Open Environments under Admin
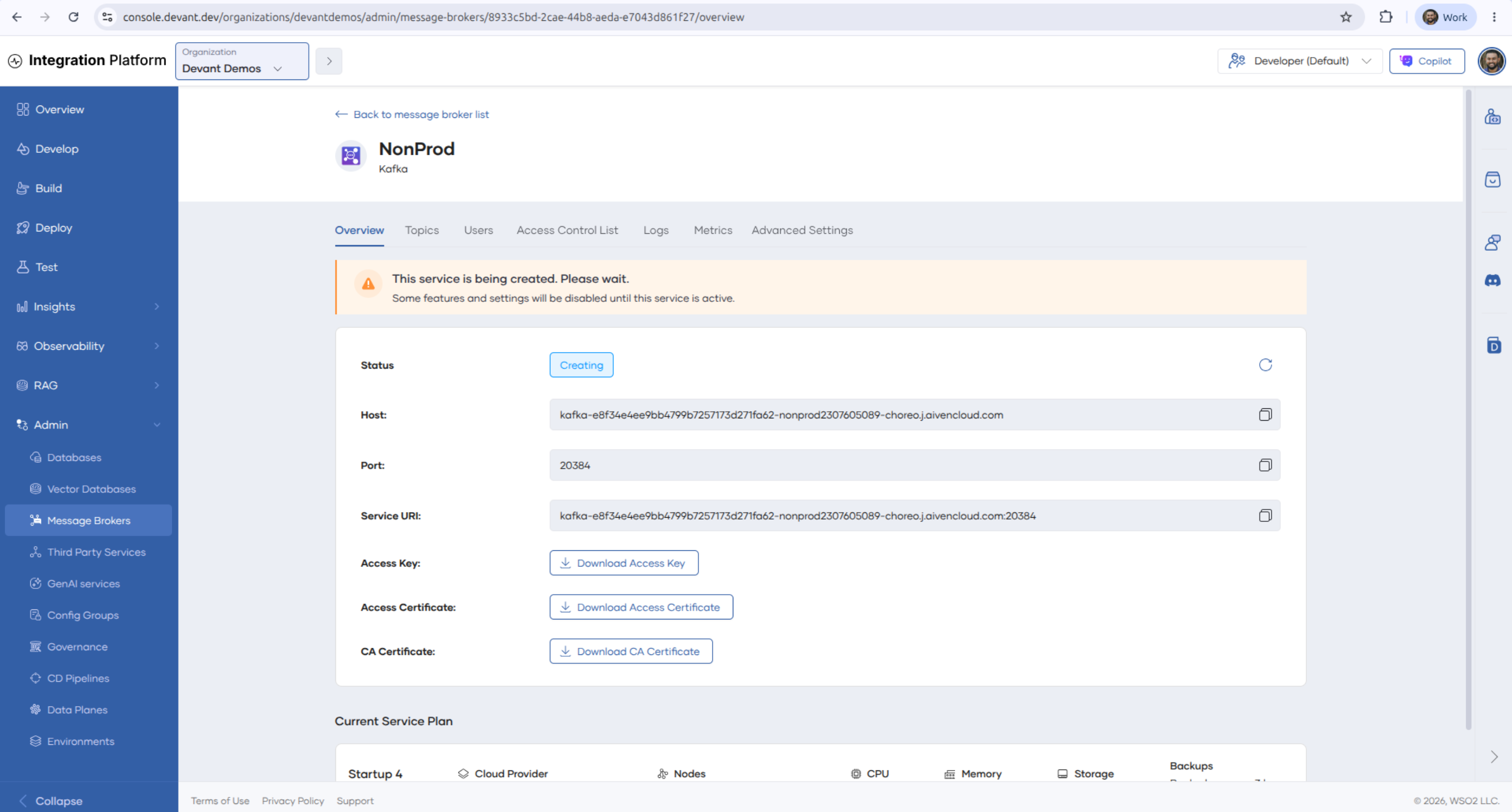The width and height of the screenshot is (1512, 812). [x=88, y=741]
